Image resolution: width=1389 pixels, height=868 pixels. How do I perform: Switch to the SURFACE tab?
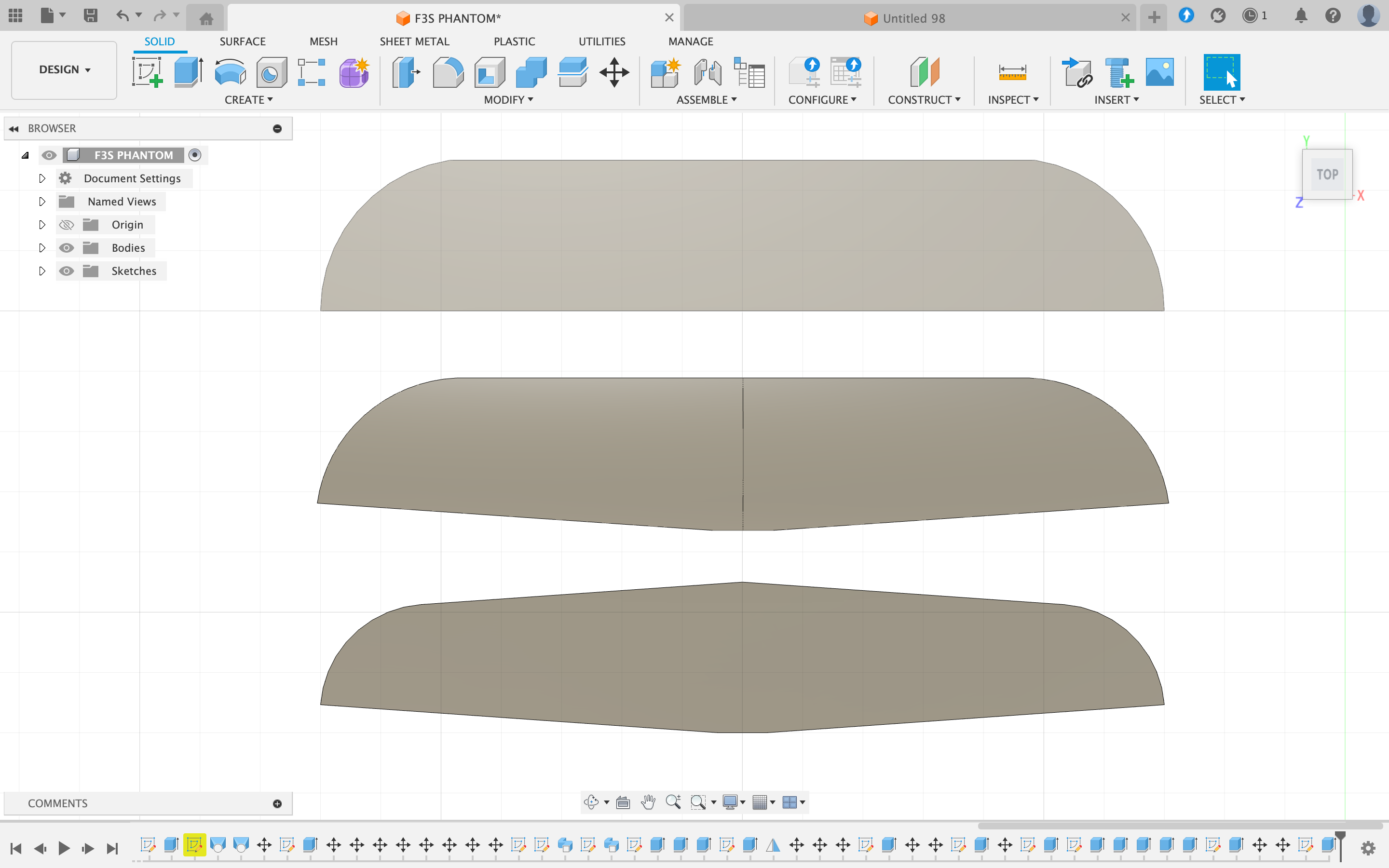click(x=242, y=41)
